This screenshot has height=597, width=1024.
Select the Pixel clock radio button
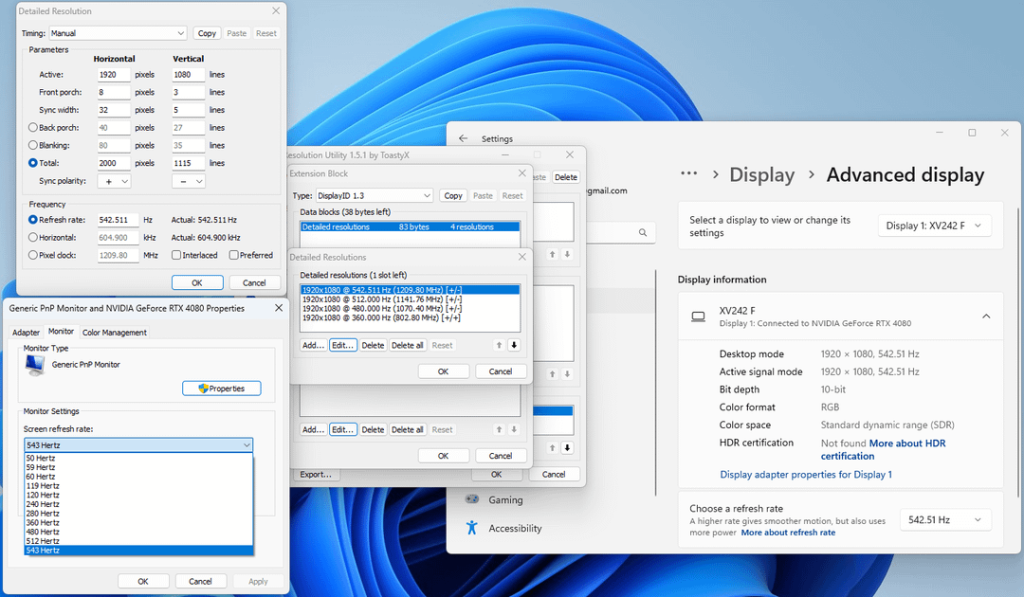(x=34, y=255)
